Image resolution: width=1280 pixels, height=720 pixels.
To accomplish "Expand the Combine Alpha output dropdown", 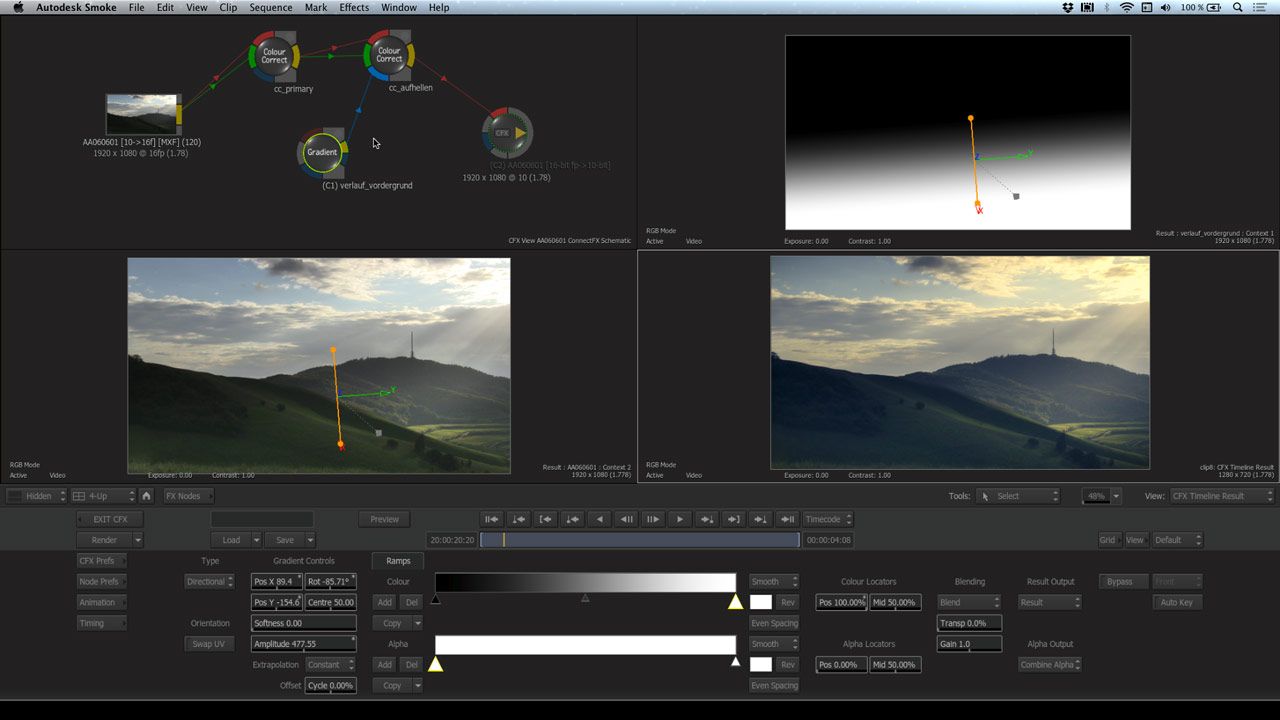I will [1049, 665].
